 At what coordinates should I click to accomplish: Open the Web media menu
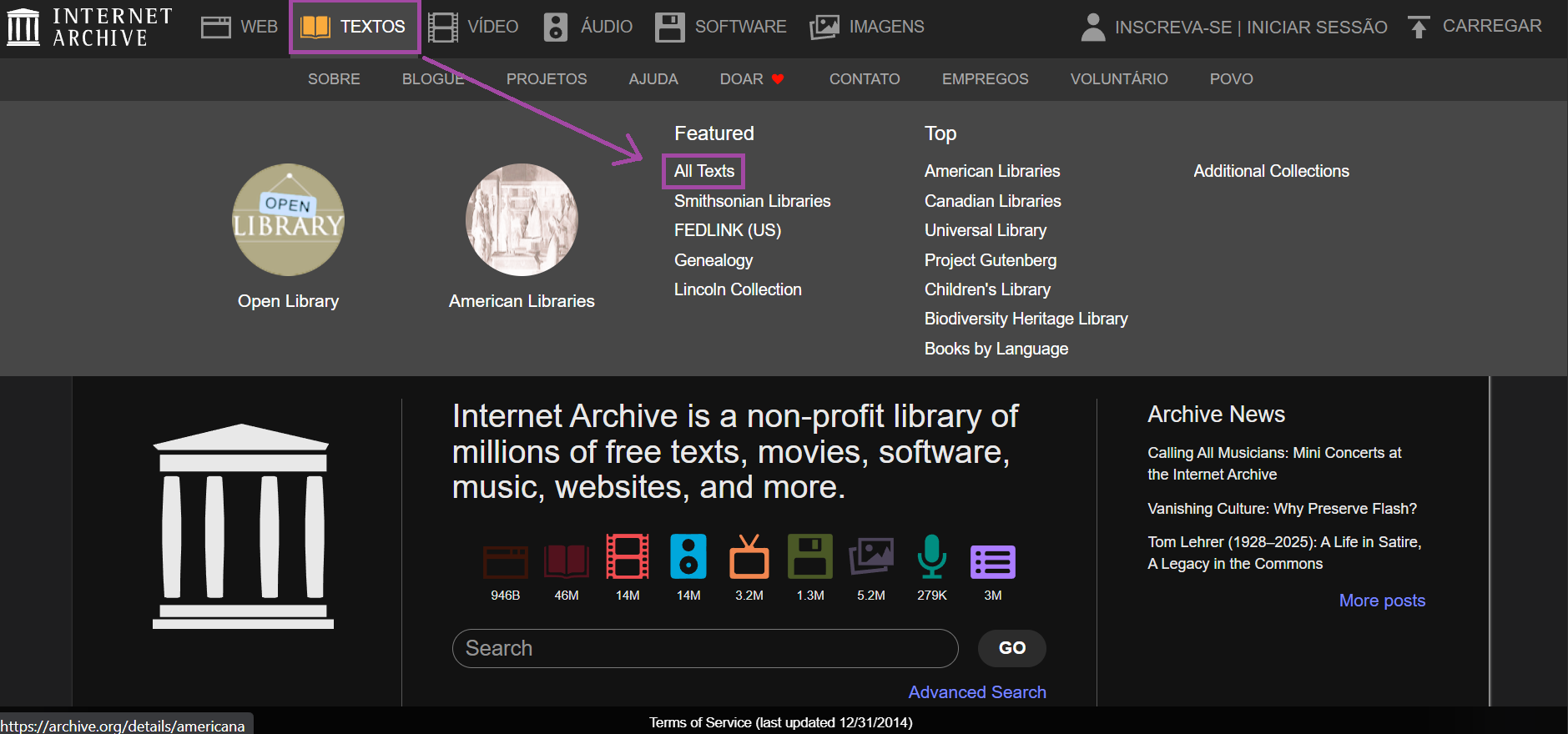click(239, 27)
